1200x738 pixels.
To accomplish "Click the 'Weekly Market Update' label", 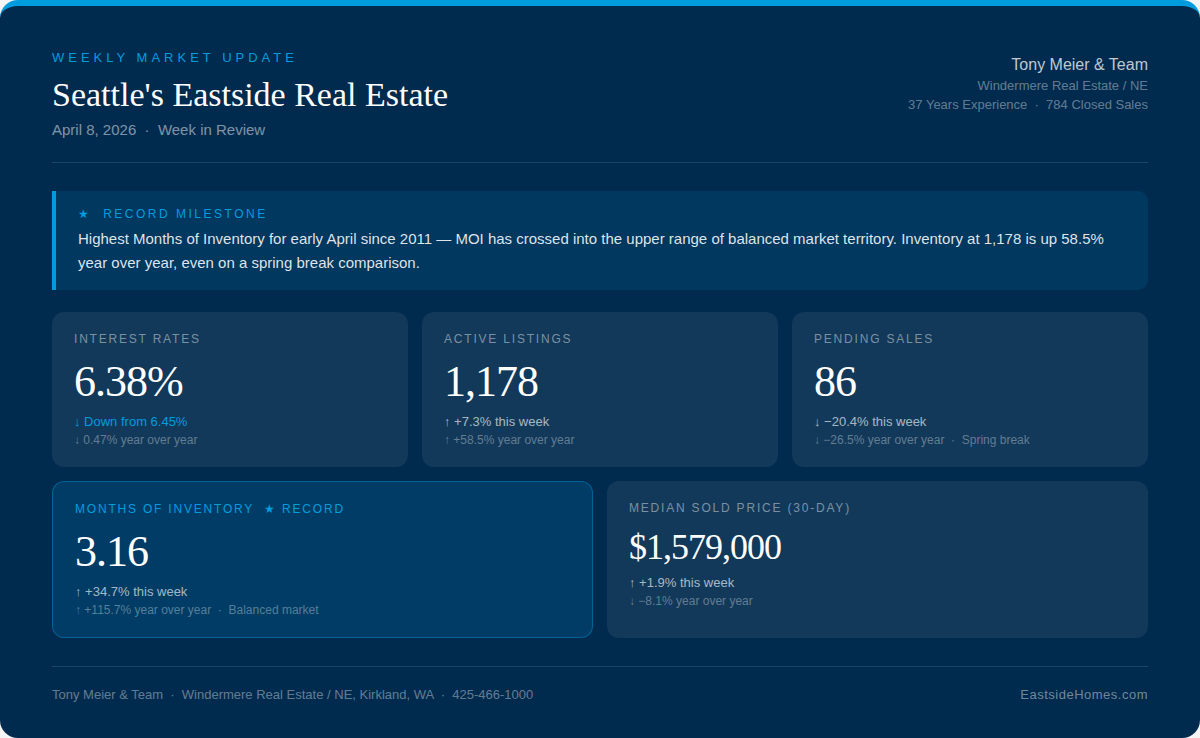I will [x=174, y=58].
